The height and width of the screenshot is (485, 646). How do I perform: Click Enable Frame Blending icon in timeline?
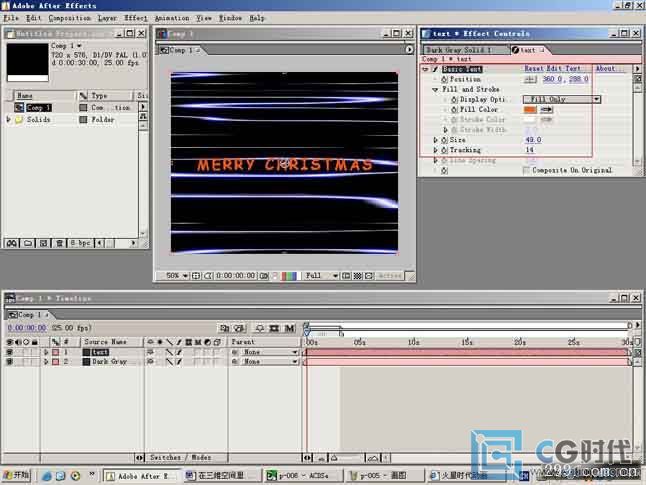[x=274, y=328]
